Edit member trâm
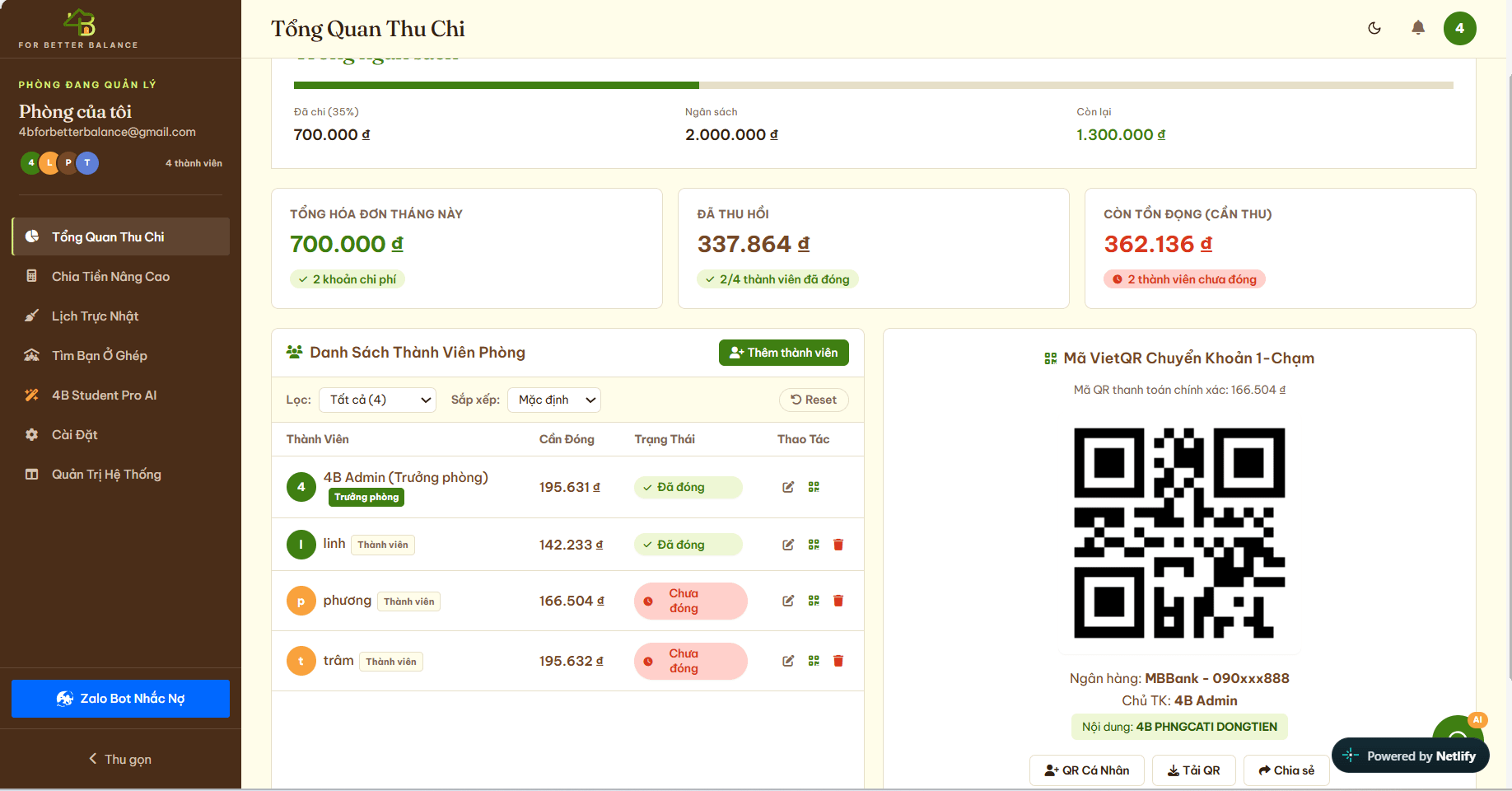Image resolution: width=1512 pixels, height=791 pixels. pyautogui.click(x=788, y=661)
